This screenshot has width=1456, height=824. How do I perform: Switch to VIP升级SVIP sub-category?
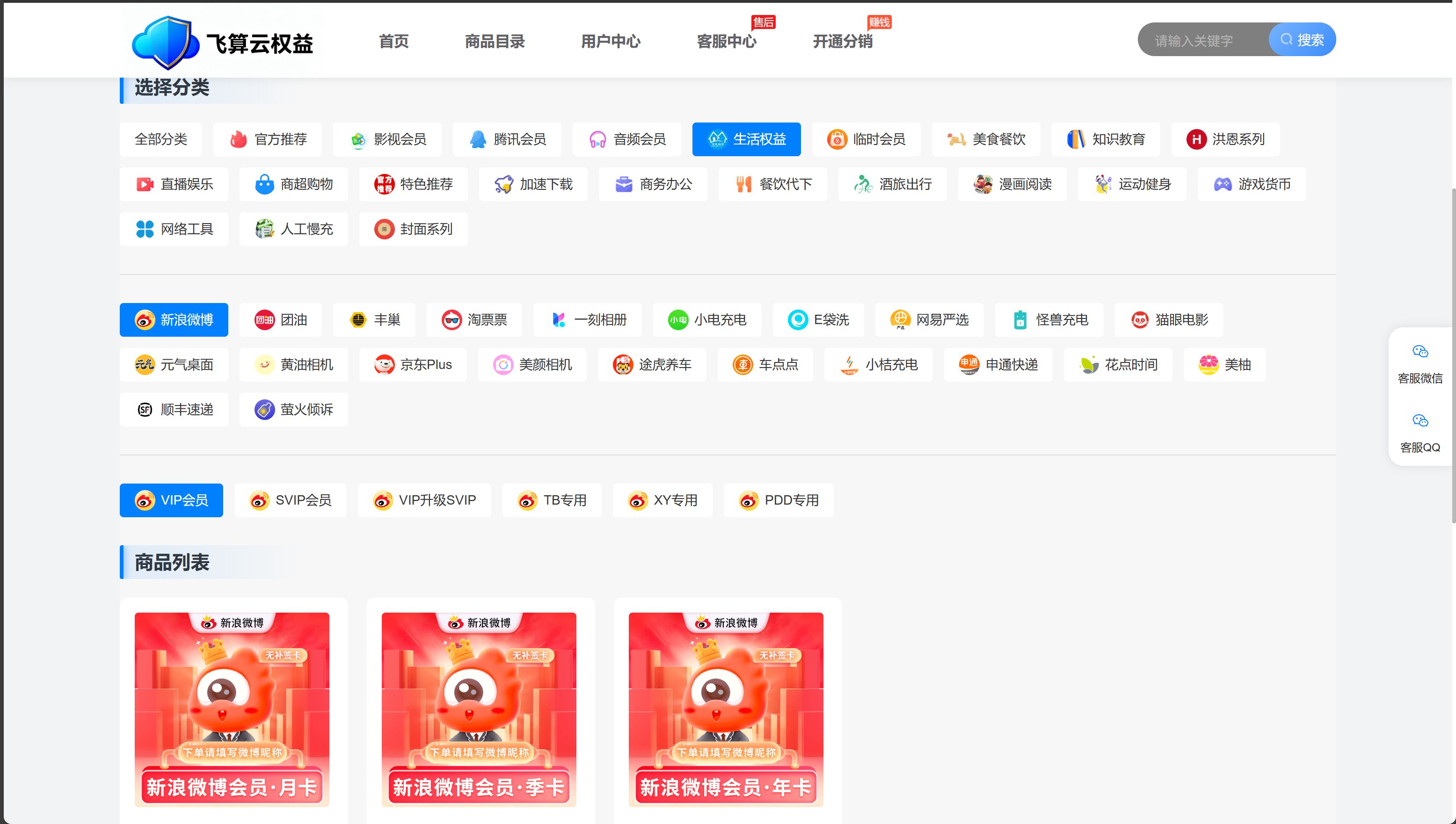424,500
